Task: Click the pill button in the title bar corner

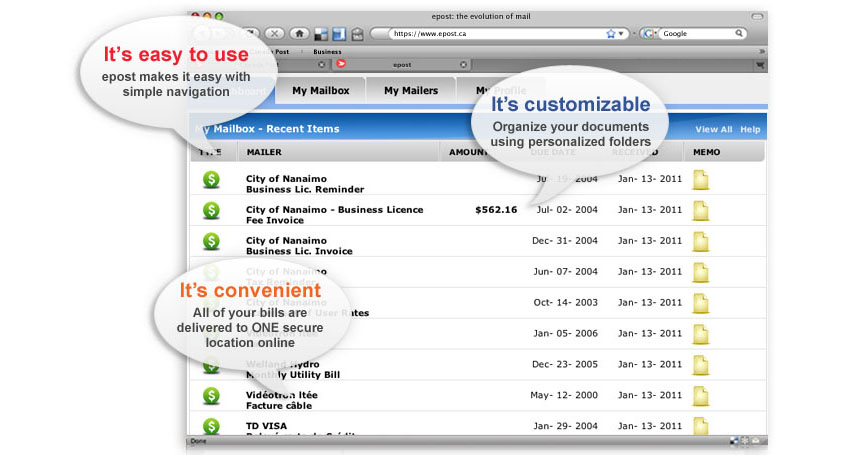Action: point(757,17)
